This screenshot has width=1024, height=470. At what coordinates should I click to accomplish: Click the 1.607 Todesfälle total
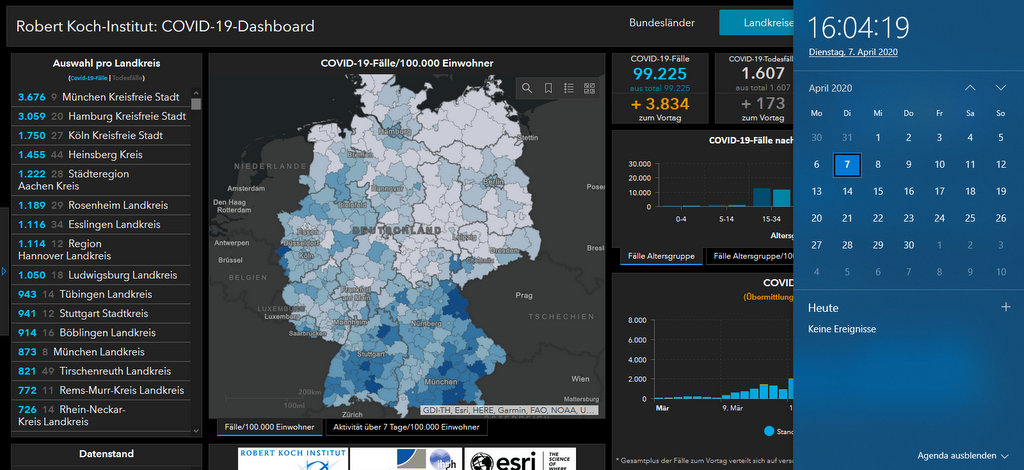762,74
